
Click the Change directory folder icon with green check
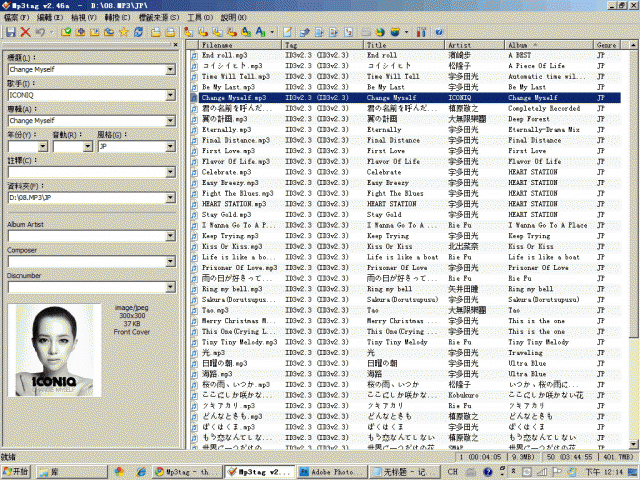[x=66, y=32]
